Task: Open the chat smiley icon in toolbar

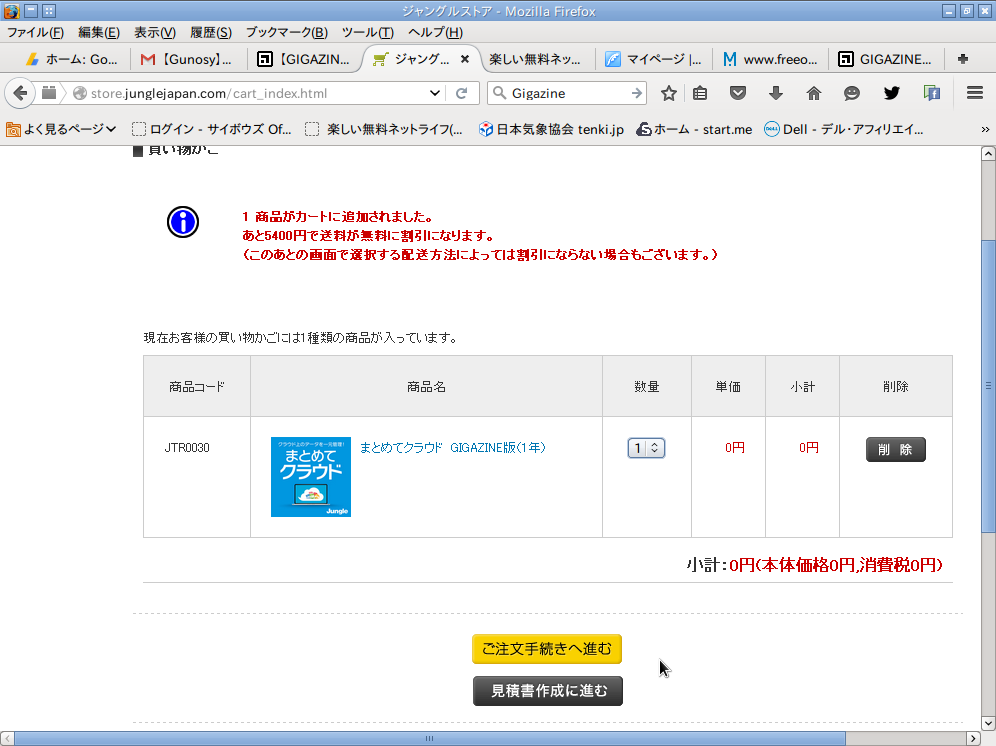Action: (x=852, y=93)
